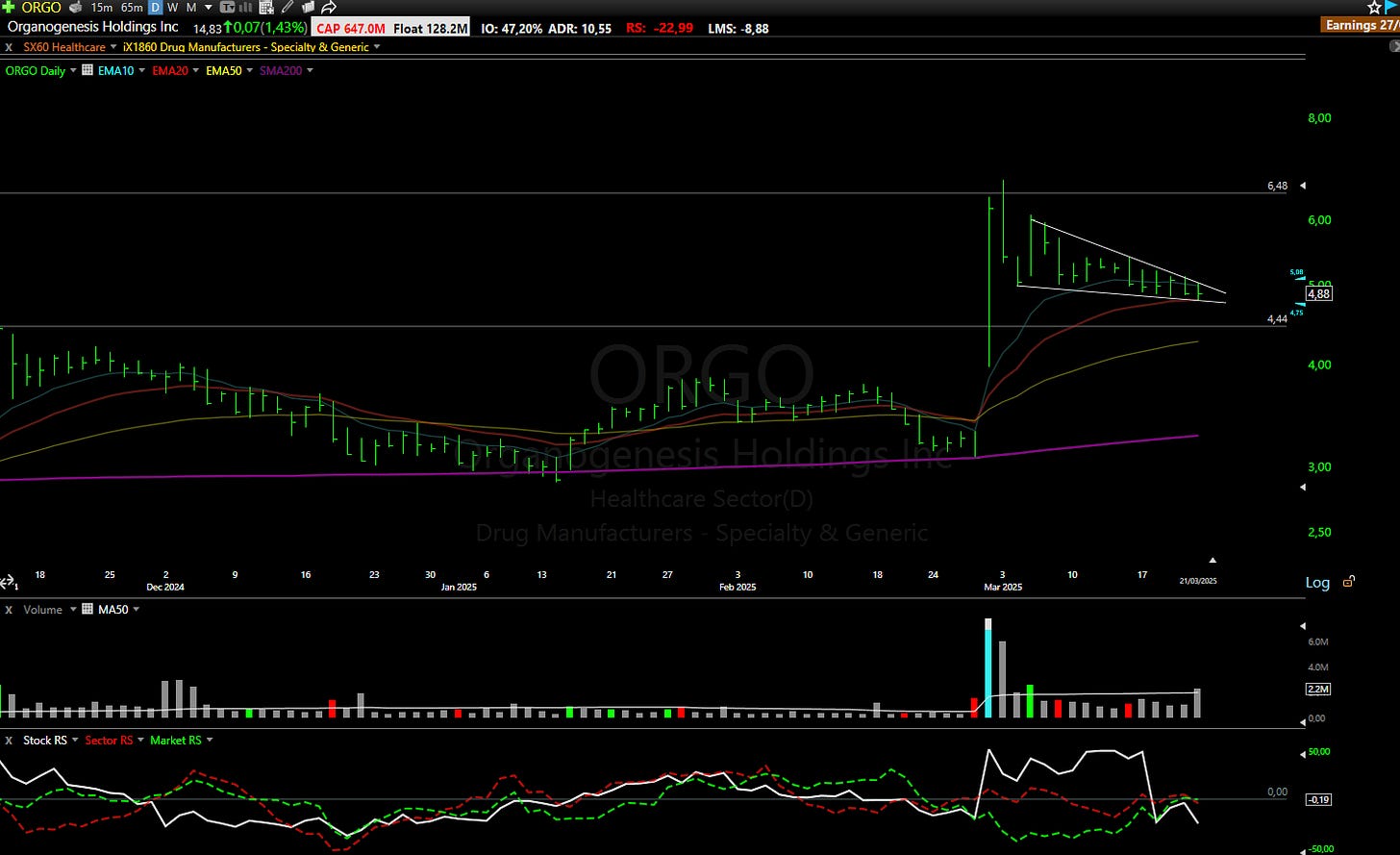The image size is (1400, 855).
Task: Expand the Drug Manufacturers dropdown arrow
Action: [376, 46]
